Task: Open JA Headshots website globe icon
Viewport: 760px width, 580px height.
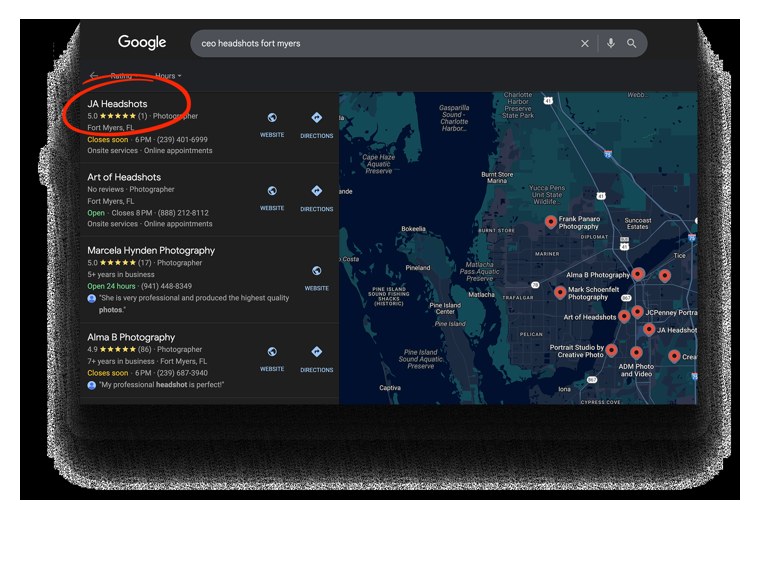Action: pos(272,118)
